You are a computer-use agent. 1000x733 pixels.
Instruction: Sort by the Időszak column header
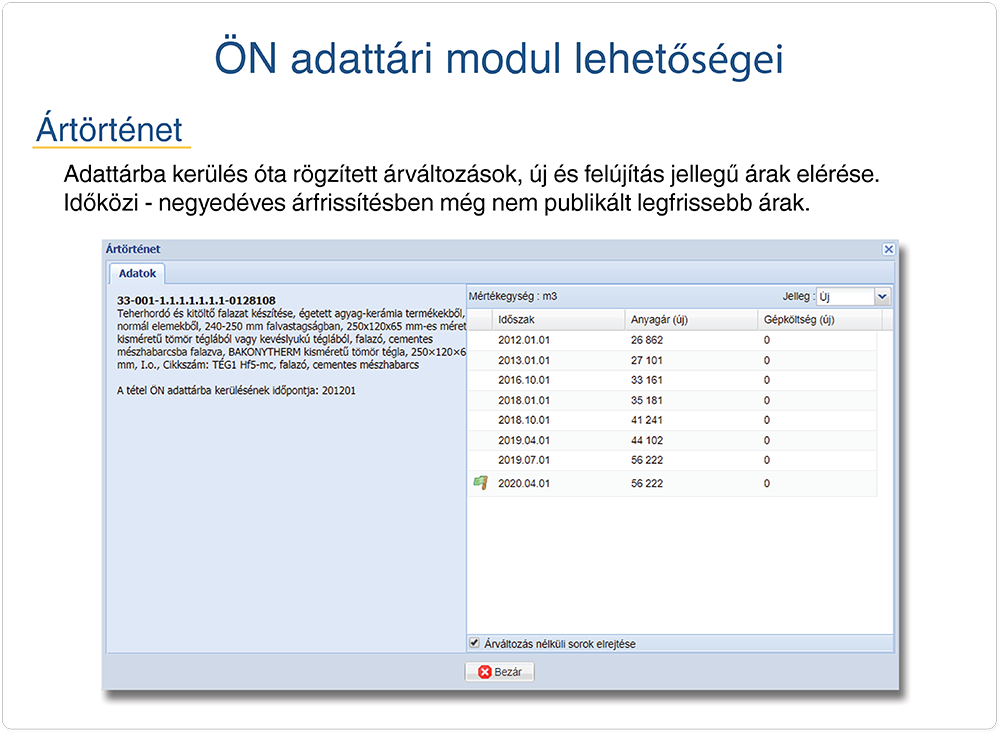click(558, 320)
